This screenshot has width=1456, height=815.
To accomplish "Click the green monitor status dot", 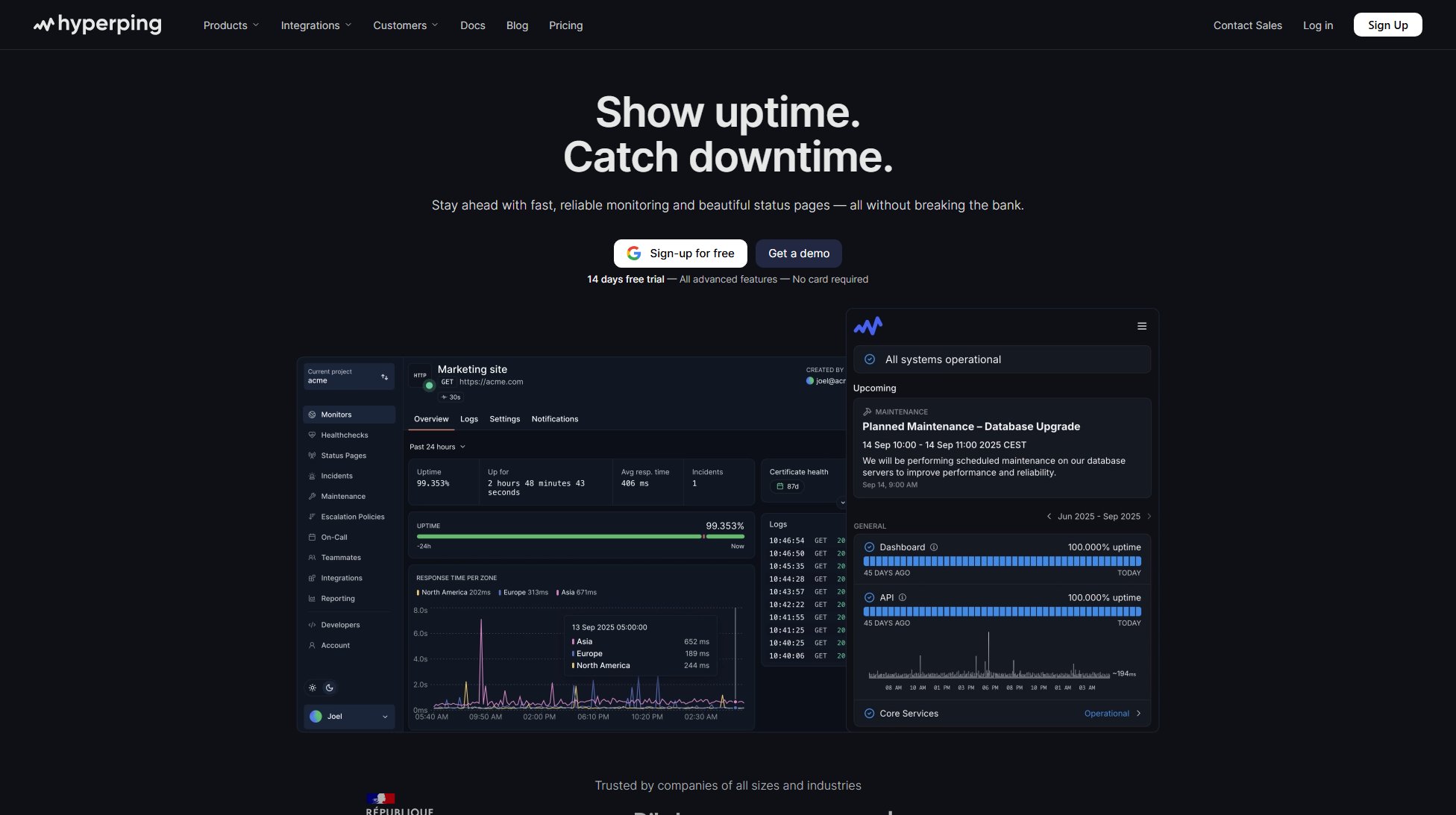I will (429, 386).
